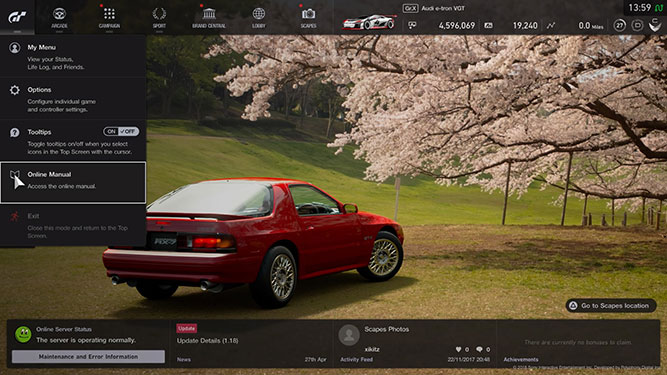Open Options game settings entry
Viewport: 667px width, 375px height.
click(x=73, y=99)
